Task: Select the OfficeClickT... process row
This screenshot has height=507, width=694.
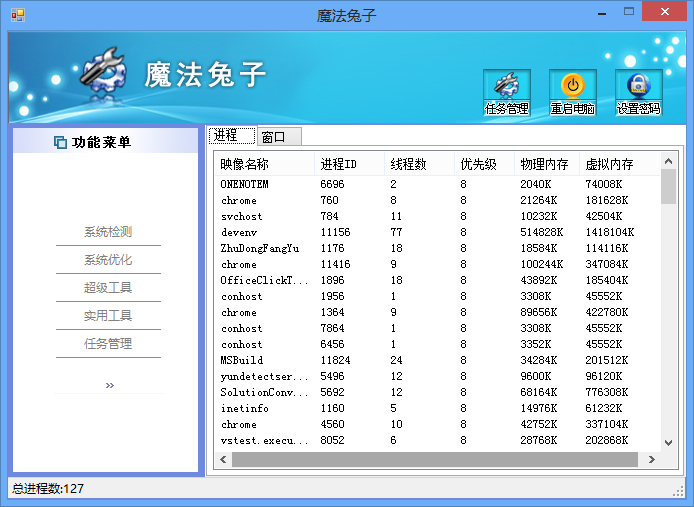Action: tap(437, 280)
